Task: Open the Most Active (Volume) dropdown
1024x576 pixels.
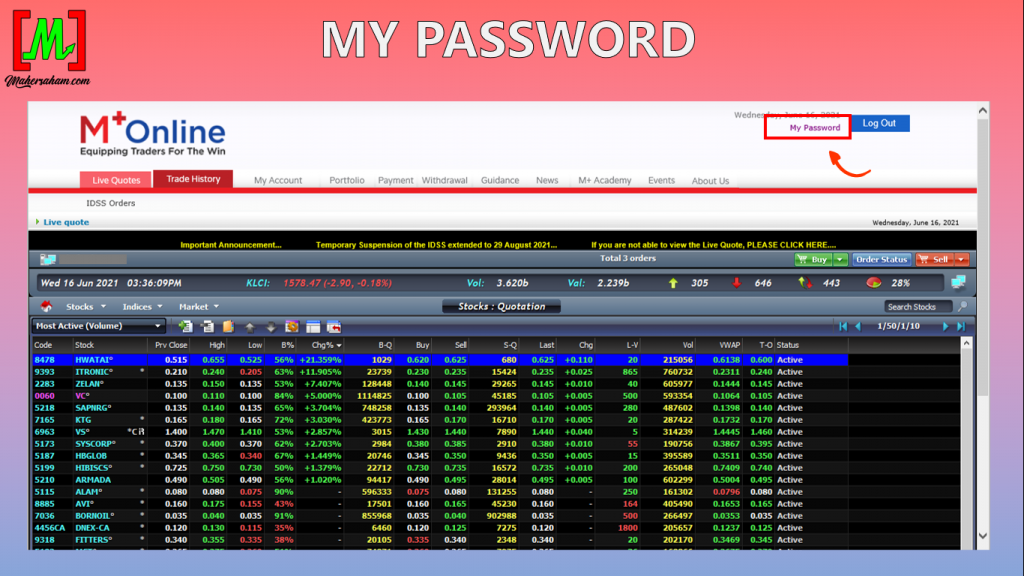Action: click(x=99, y=326)
